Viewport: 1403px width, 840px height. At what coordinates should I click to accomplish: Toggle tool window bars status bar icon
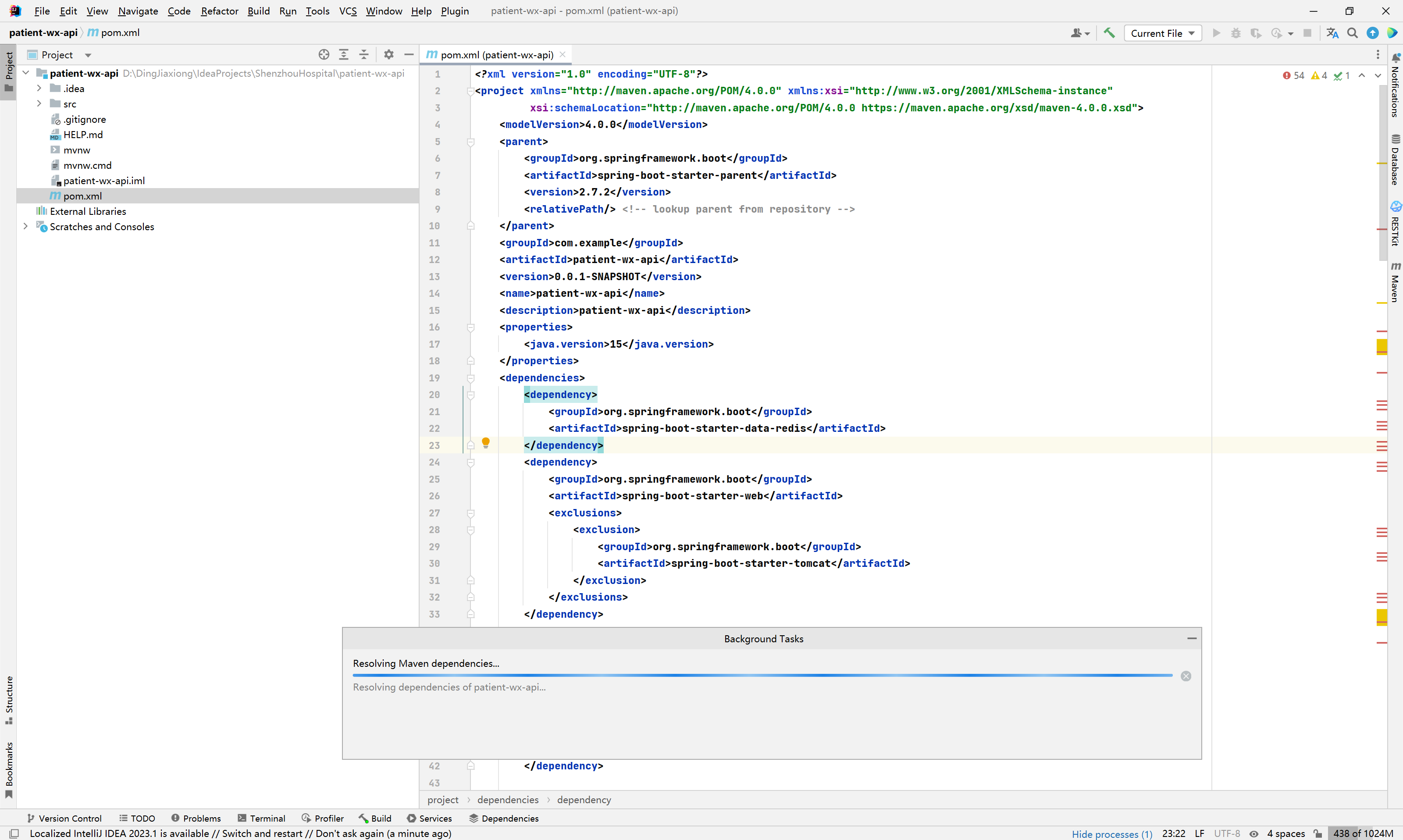pyautogui.click(x=14, y=833)
